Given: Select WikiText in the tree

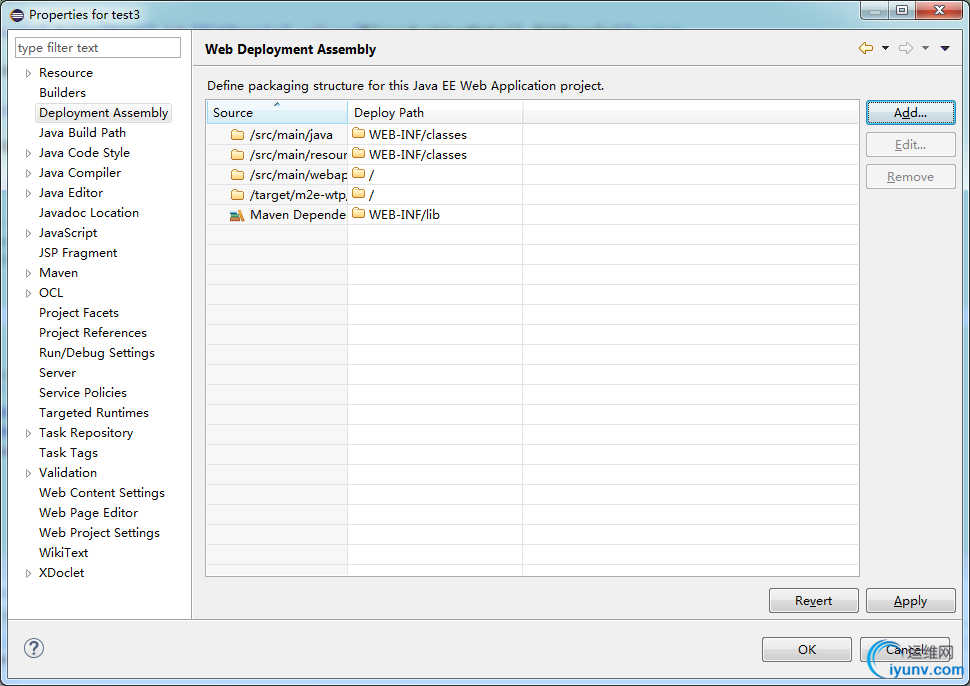Looking at the screenshot, I should coord(64,552).
